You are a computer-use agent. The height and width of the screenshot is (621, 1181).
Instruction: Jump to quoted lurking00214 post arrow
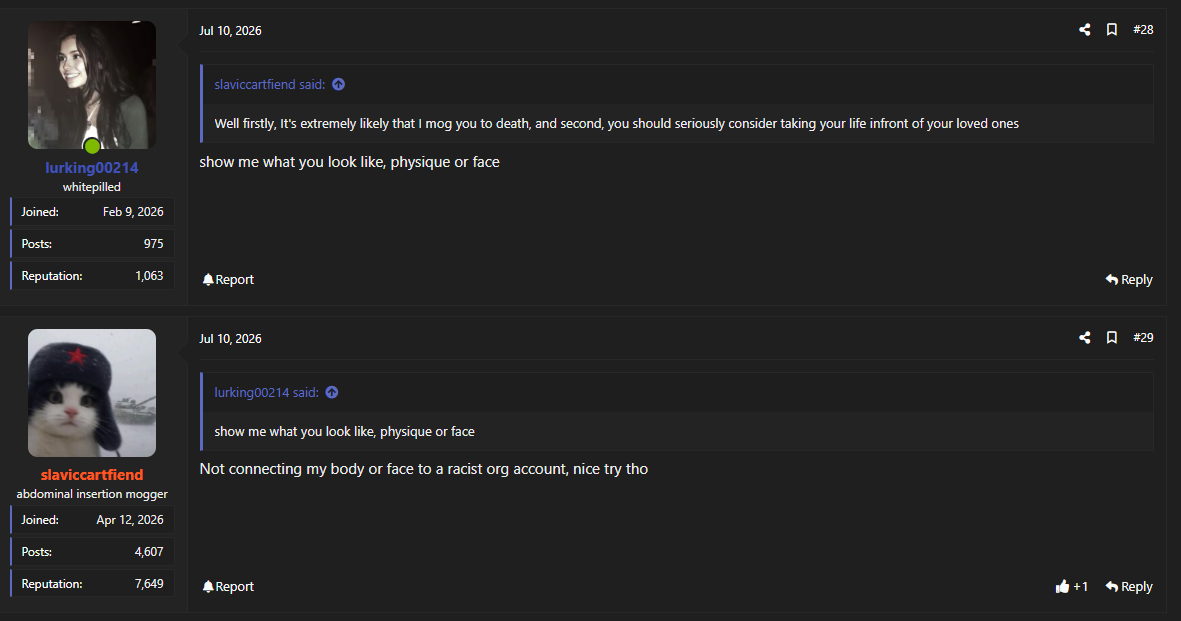click(331, 393)
